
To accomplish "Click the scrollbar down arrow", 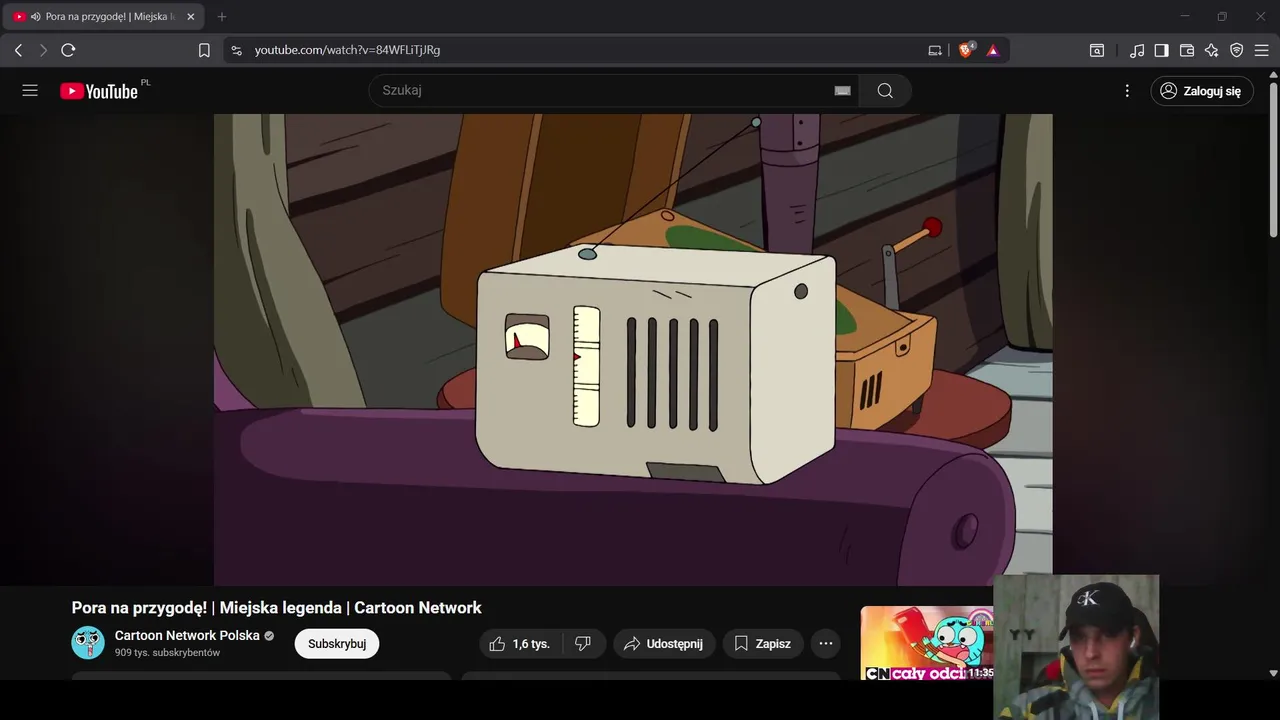I will (x=1273, y=673).
